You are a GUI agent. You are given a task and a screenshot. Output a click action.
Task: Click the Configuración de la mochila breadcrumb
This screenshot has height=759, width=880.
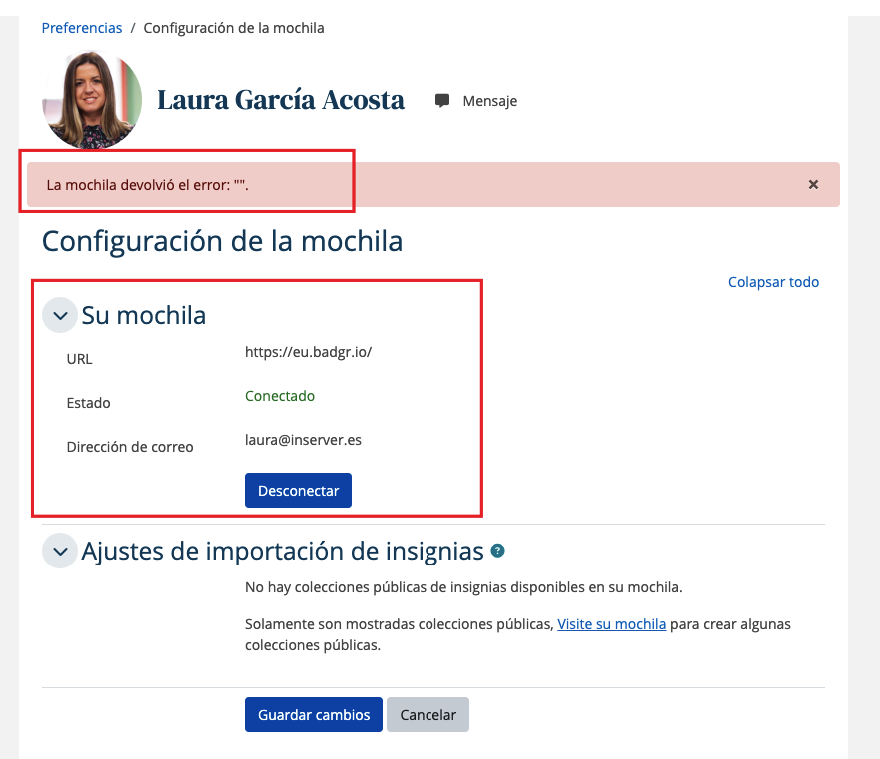(x=234, y=28)
